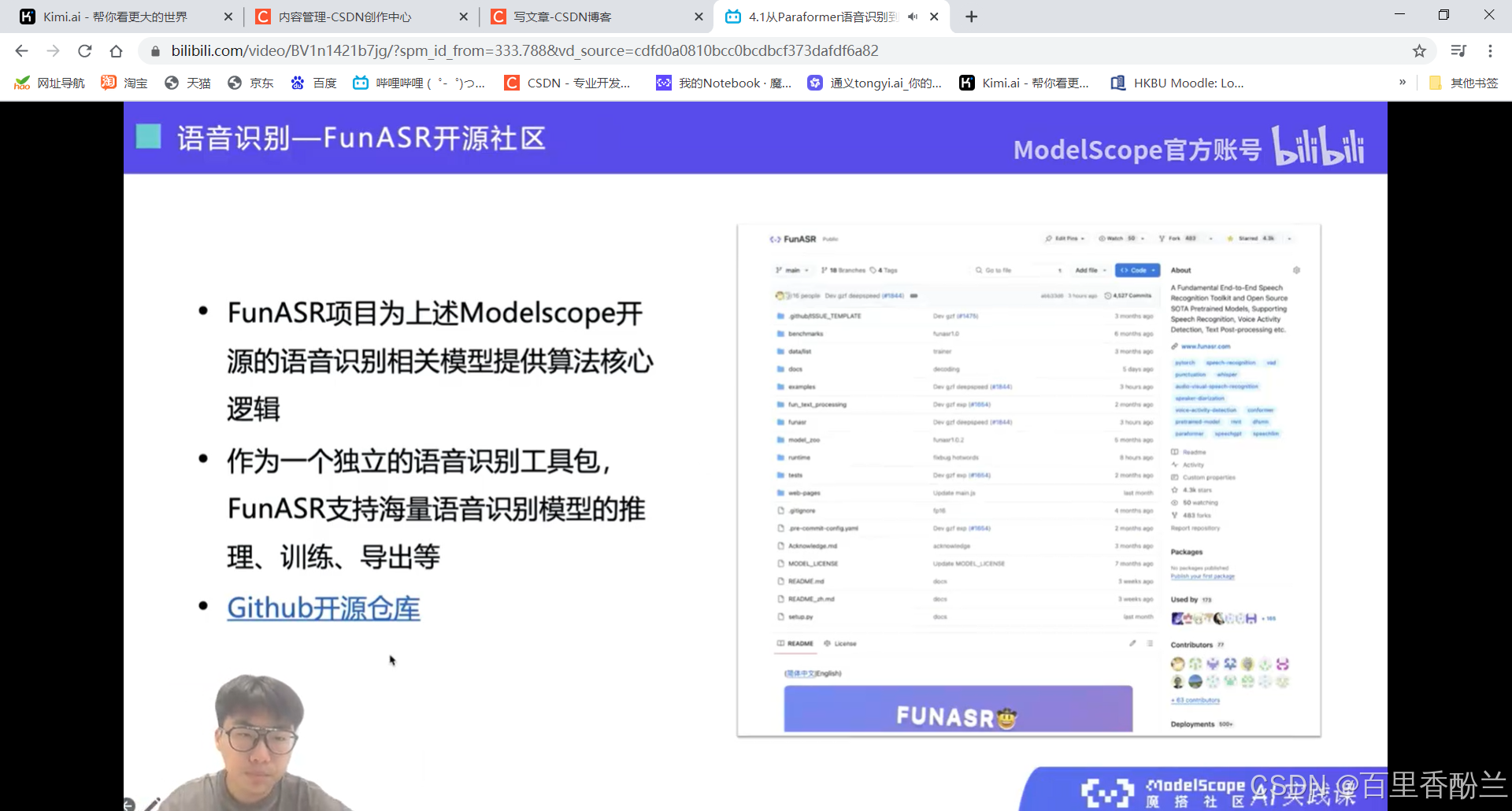Open a new browser tab
Screen dimensions: 1512x811
click(x=972, y=17)
